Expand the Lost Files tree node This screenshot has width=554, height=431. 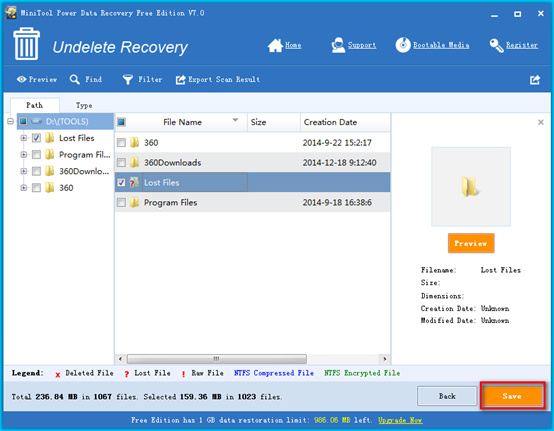23,138
